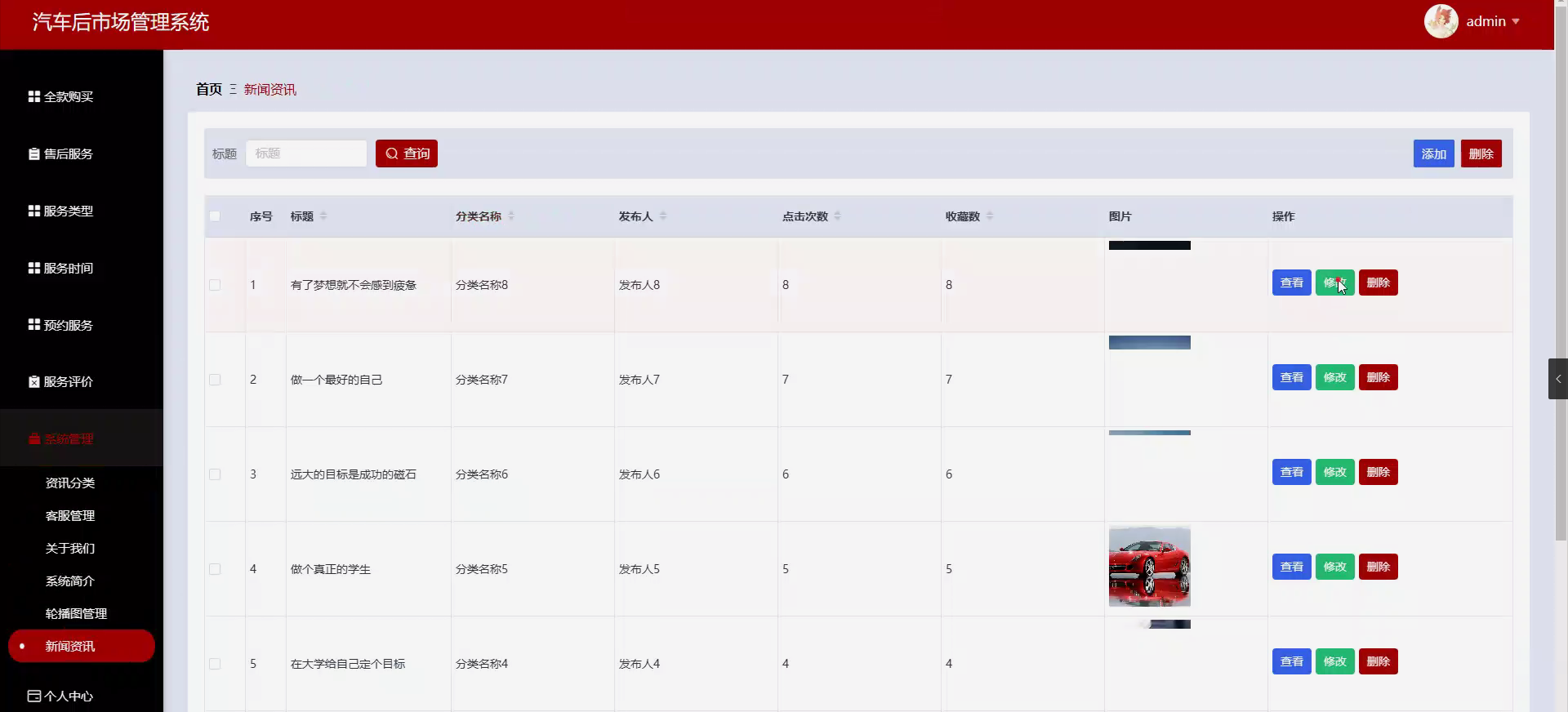Toggle the select-all checkbox in table header
Screen dimensions: 1568x712
(215, 216)
